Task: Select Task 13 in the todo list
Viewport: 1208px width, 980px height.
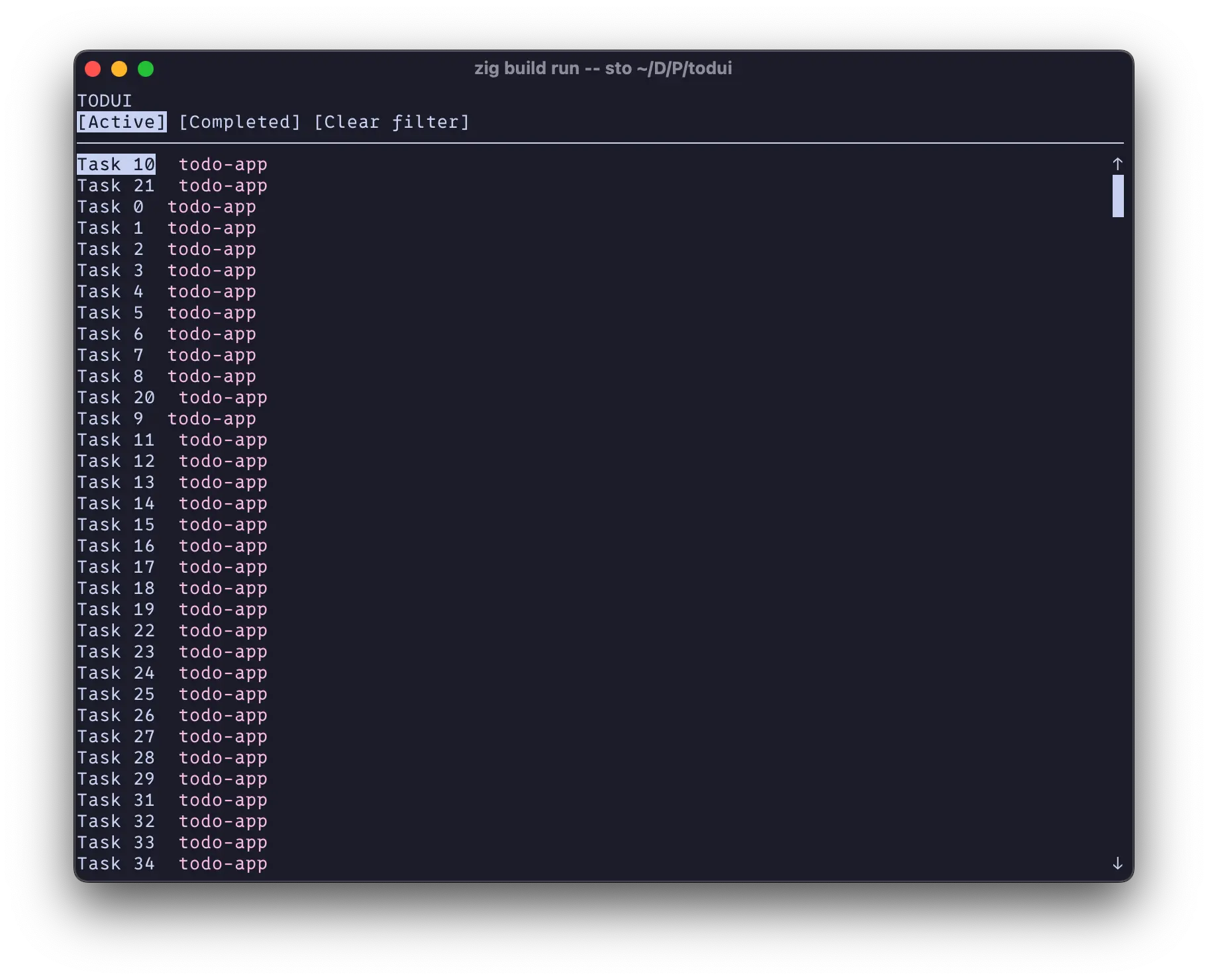Action: (x=117, y=482)
